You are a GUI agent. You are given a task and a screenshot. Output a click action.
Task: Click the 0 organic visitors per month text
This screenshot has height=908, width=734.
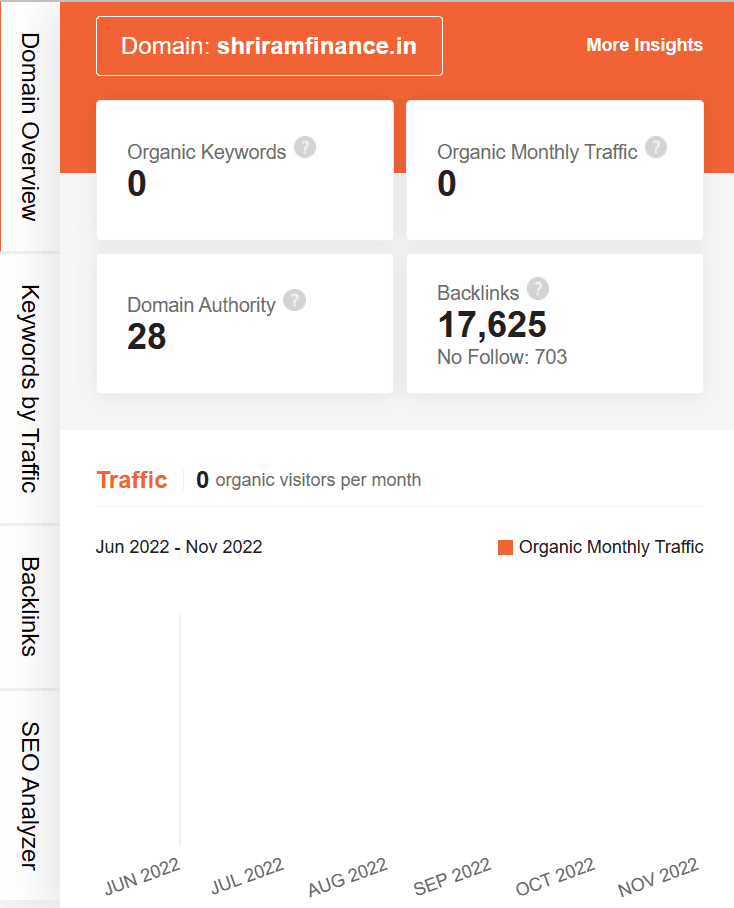pyautogui.click(x=310, y=480)
